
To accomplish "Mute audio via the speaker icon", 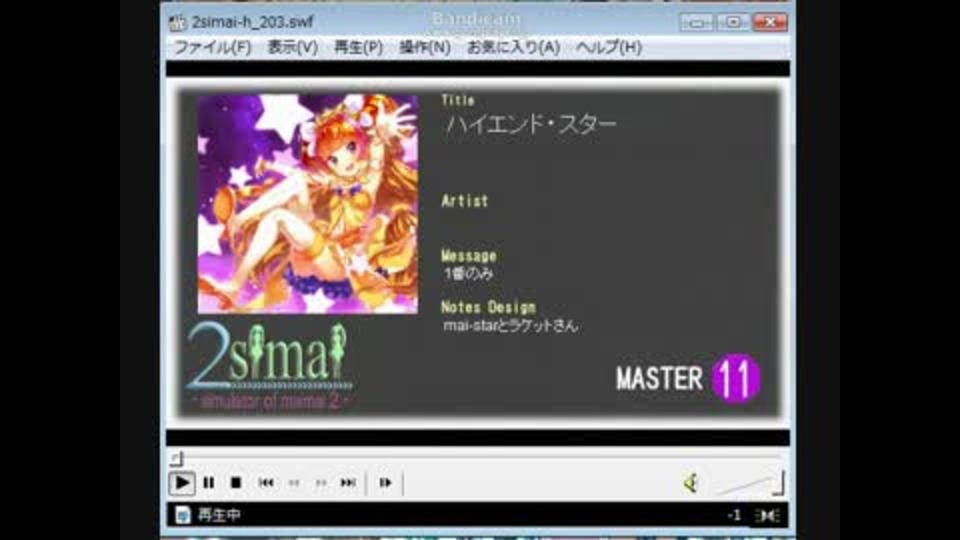I will [x=691, y=483].
